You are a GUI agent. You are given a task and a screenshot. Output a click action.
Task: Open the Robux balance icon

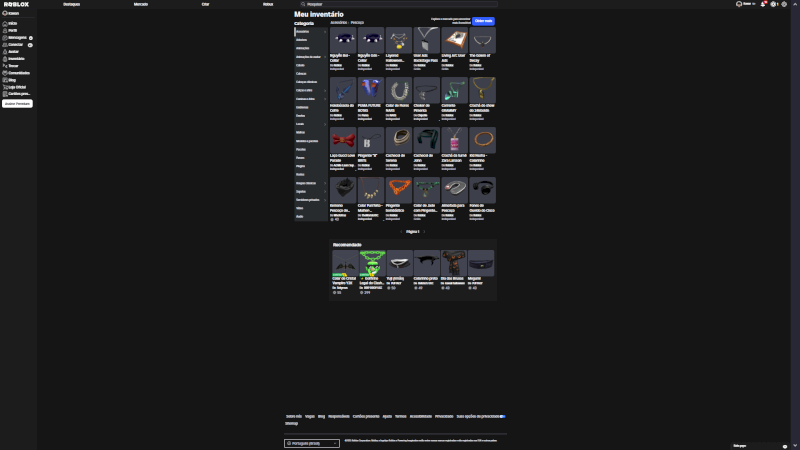pos(773,4)
